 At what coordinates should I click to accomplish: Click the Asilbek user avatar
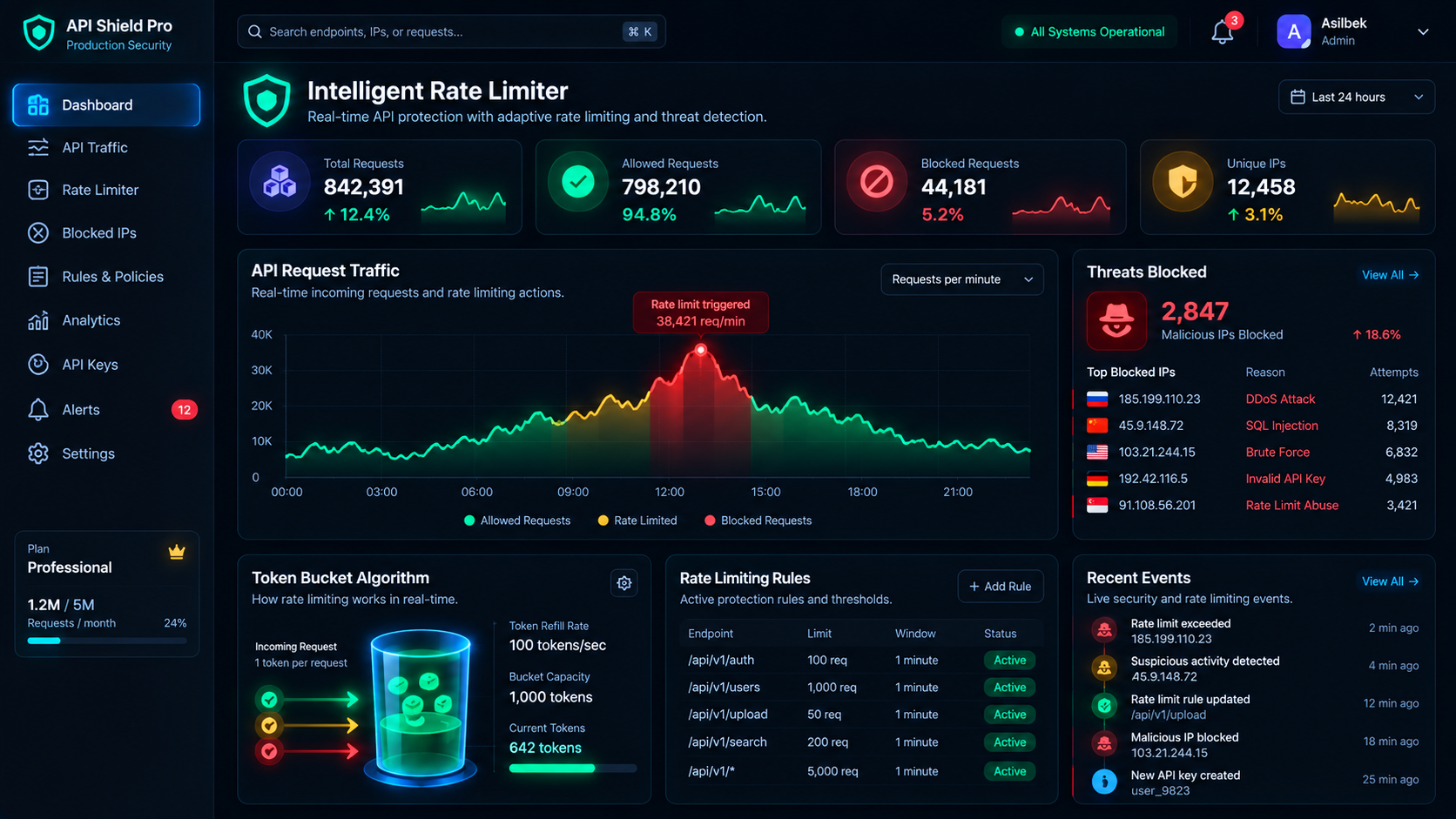[1294, 32]
